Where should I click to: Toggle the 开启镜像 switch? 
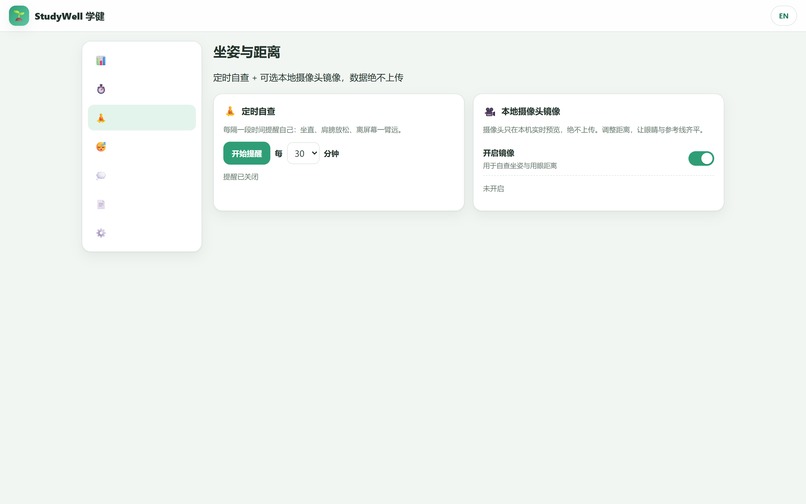(x=701, y=158)
